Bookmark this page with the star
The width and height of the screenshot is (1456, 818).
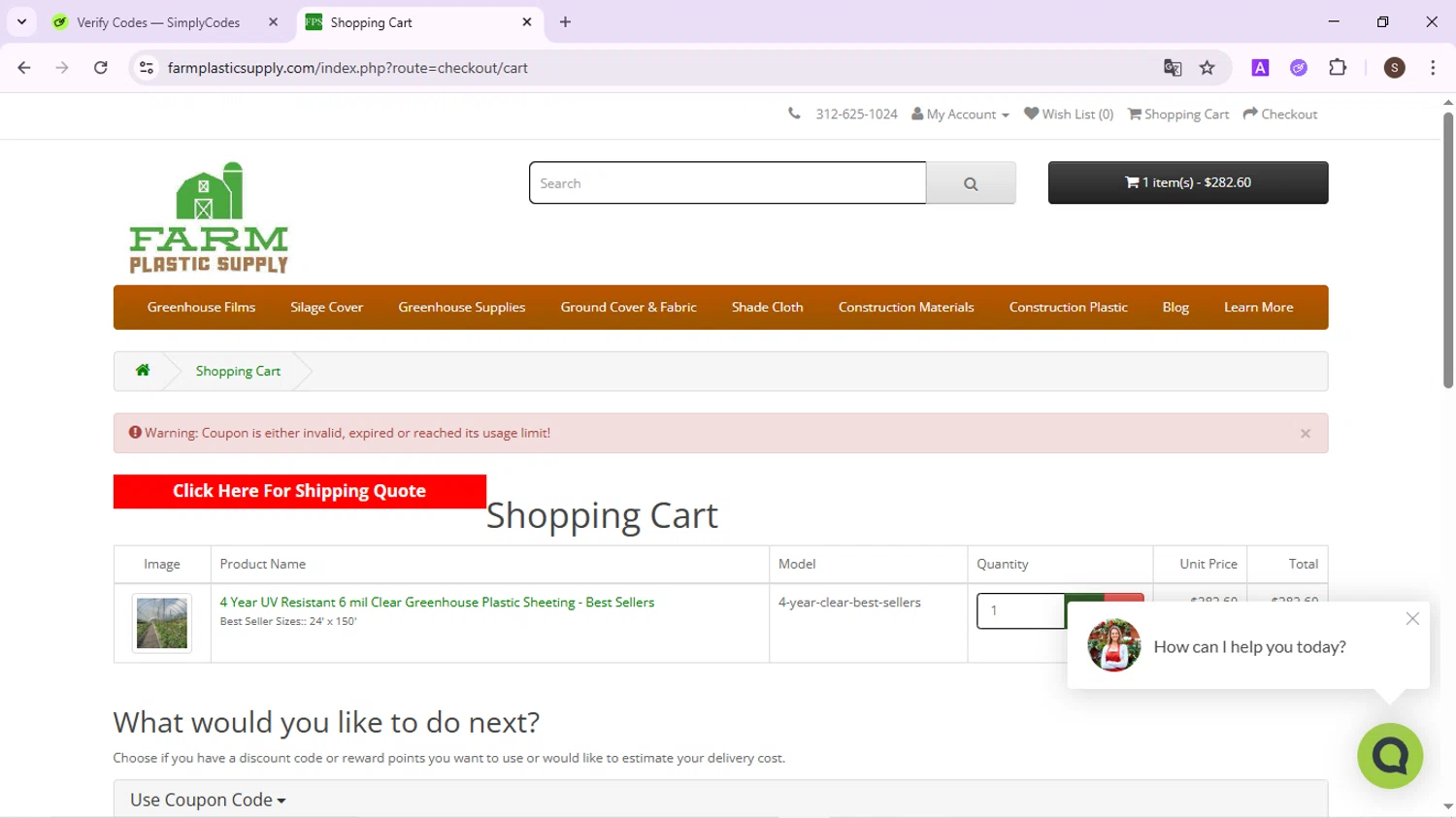pos(1208,68)
